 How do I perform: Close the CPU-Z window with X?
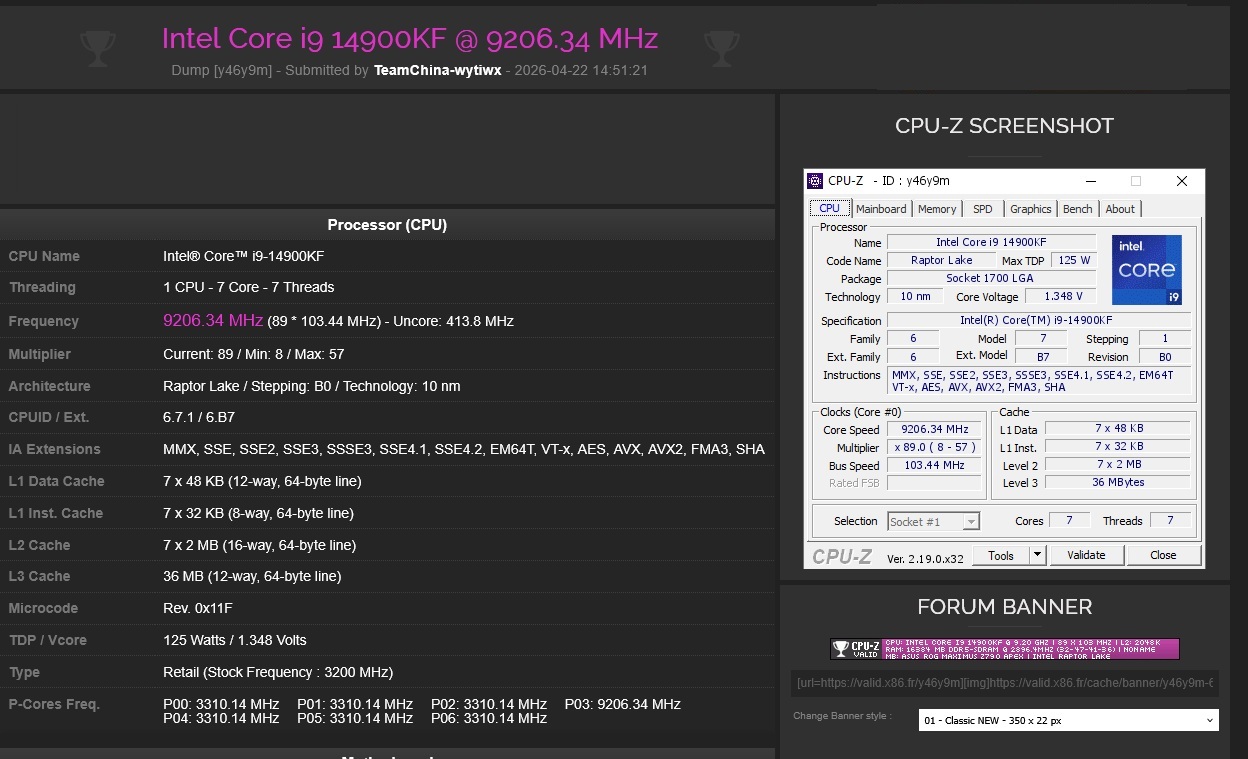click(1182, 181)
